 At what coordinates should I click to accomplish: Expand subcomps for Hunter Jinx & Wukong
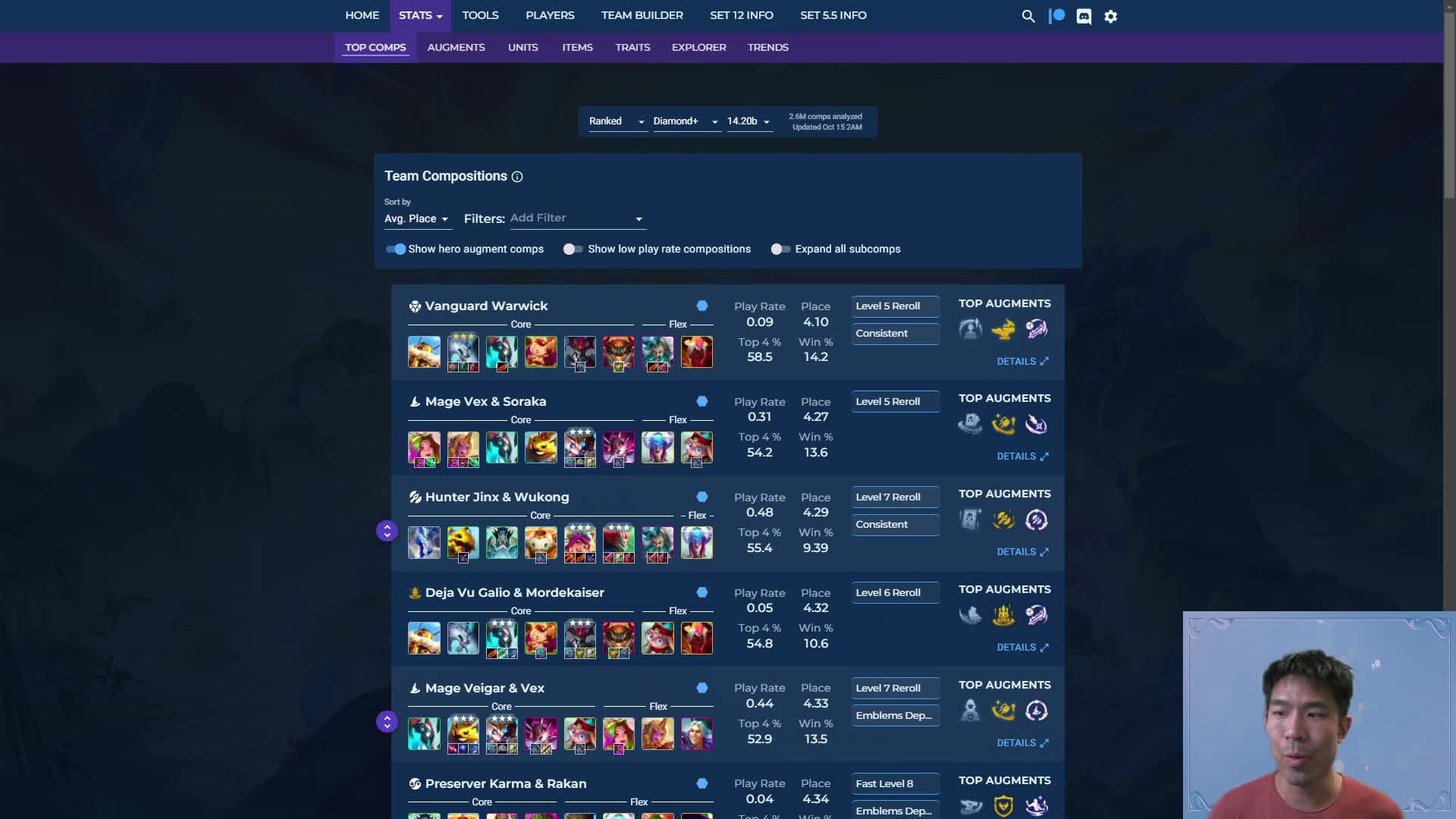point(387,531)
